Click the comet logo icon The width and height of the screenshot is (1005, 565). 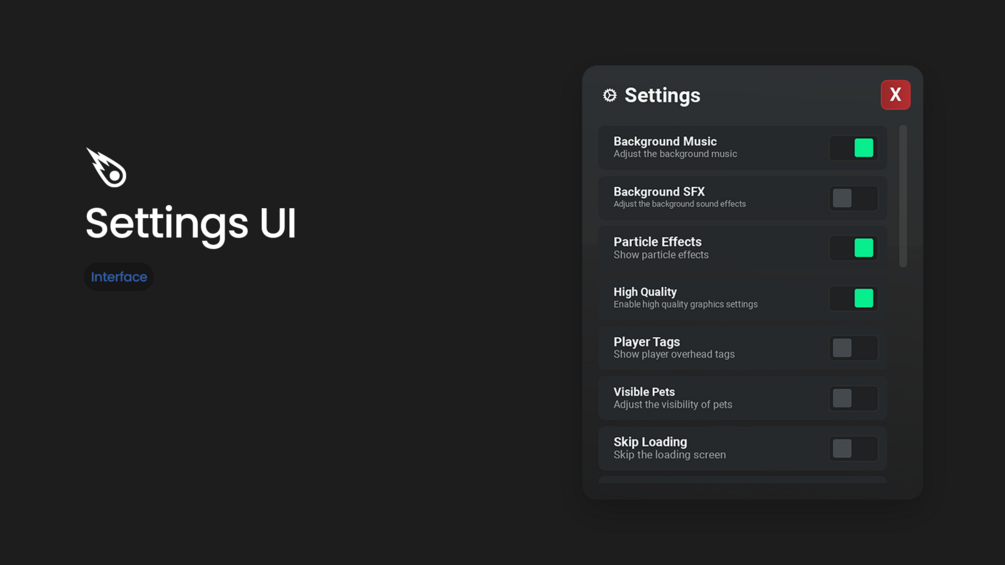[x=107, y=168]
